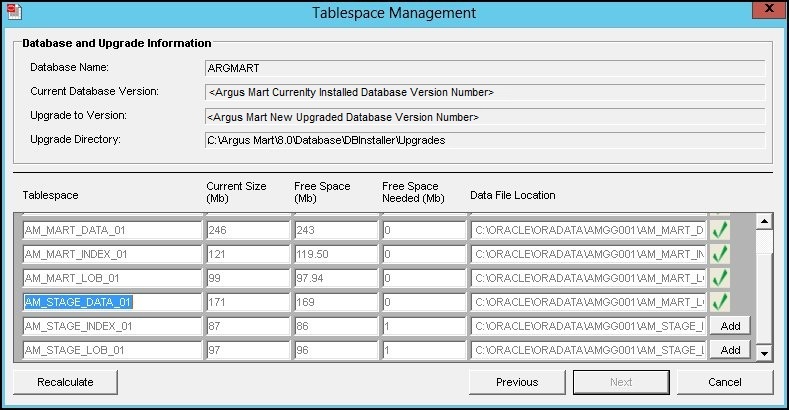Click the green checkmark for AM_MART_DATA_01
Viewport: 789px width, 410px height.
(x=720, y=230)
